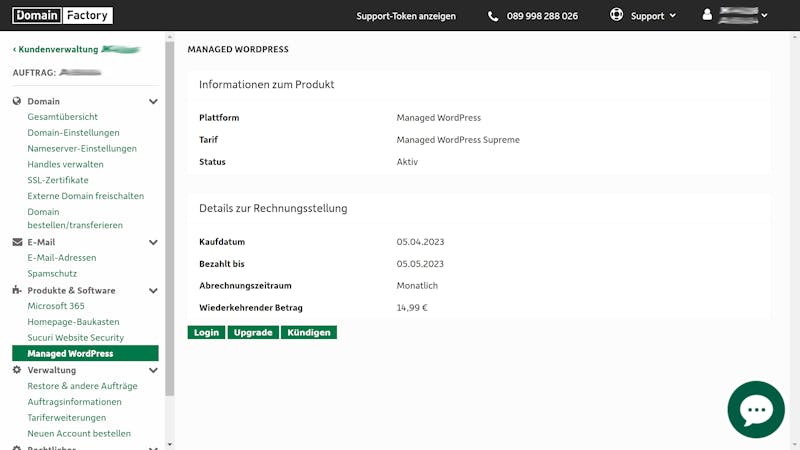The image size is (800, 450).
Task: Open Sucuri Website Security
Action: point(76,338)
